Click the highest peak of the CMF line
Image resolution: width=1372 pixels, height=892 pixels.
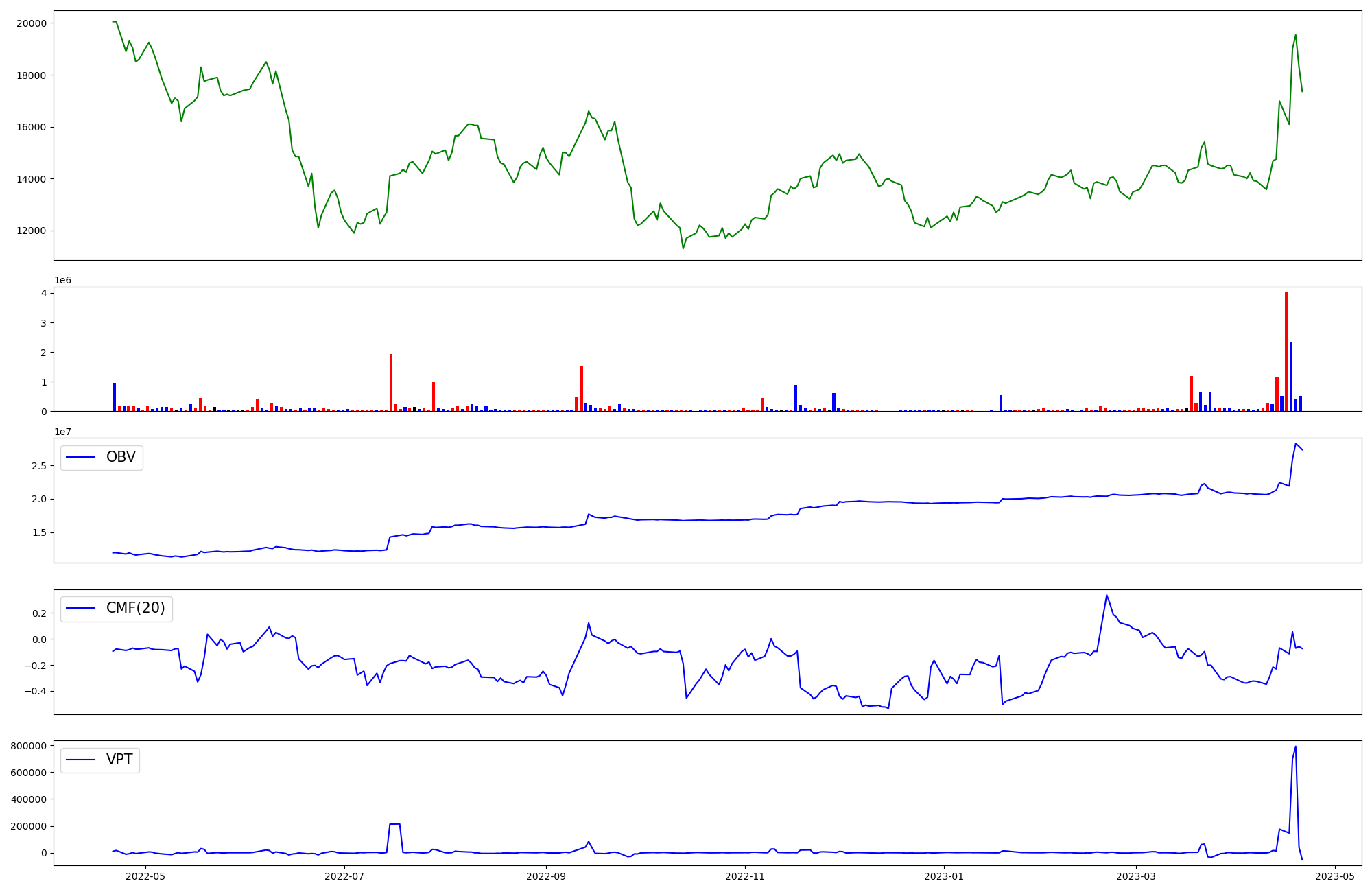[x=1107, y=595]
